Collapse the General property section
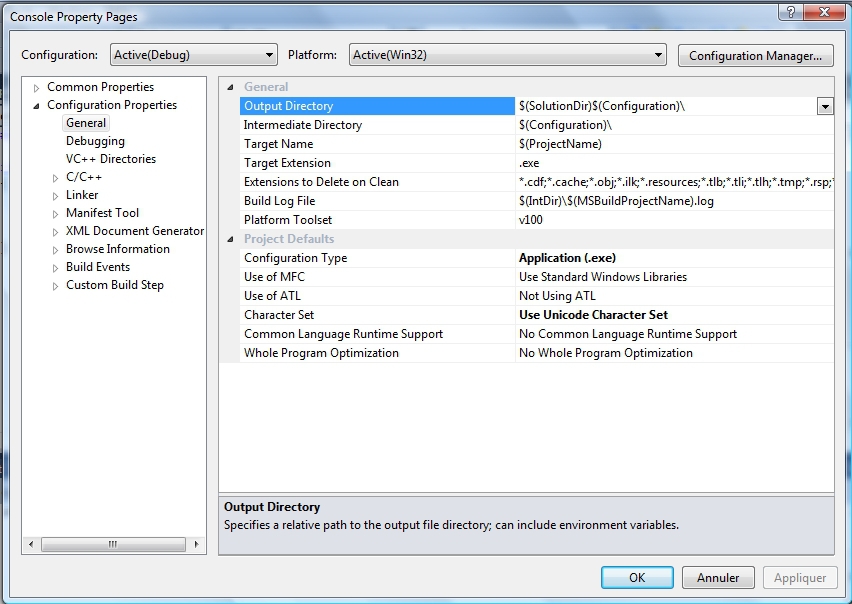The image size is (852, 604). pyautogui.click(x=232, y=87)
